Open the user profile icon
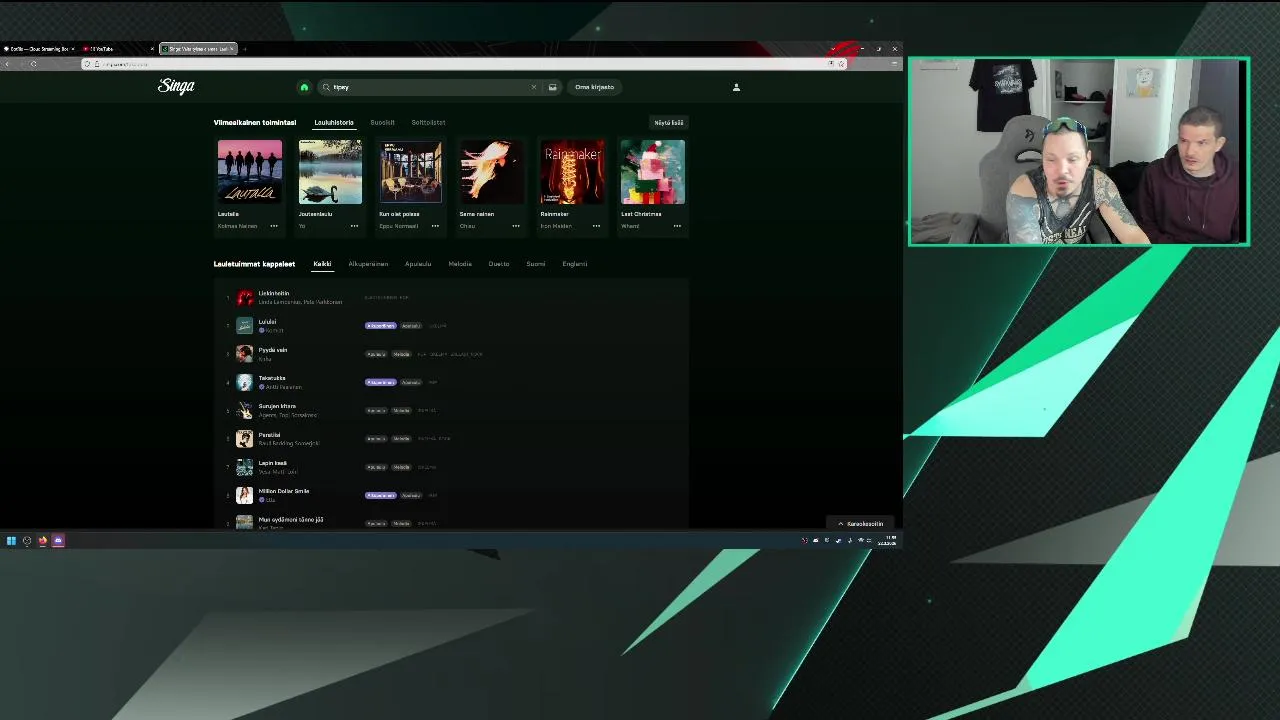 click(736, 87)
